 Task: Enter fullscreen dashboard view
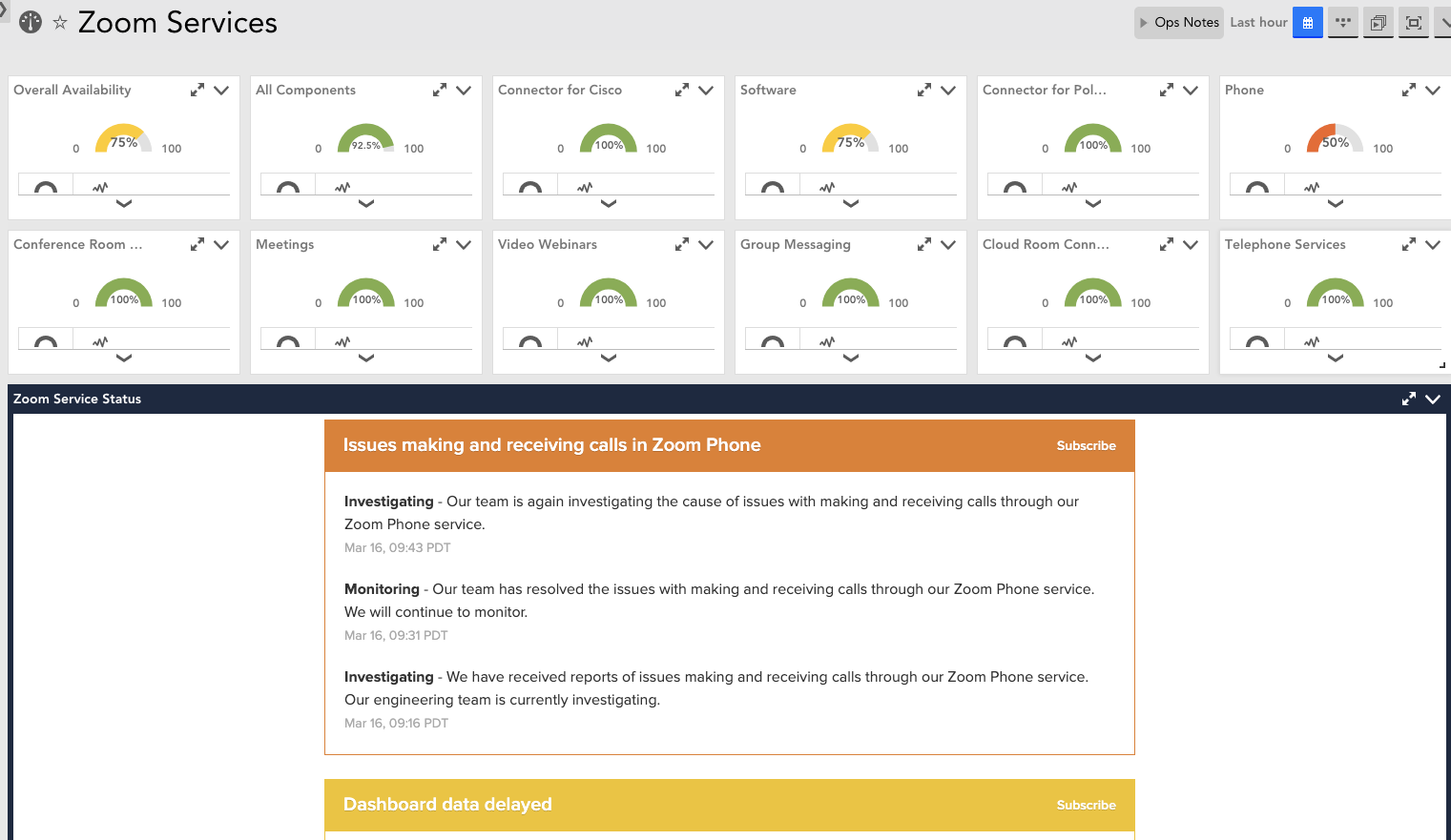click(x=1414, y=22)
